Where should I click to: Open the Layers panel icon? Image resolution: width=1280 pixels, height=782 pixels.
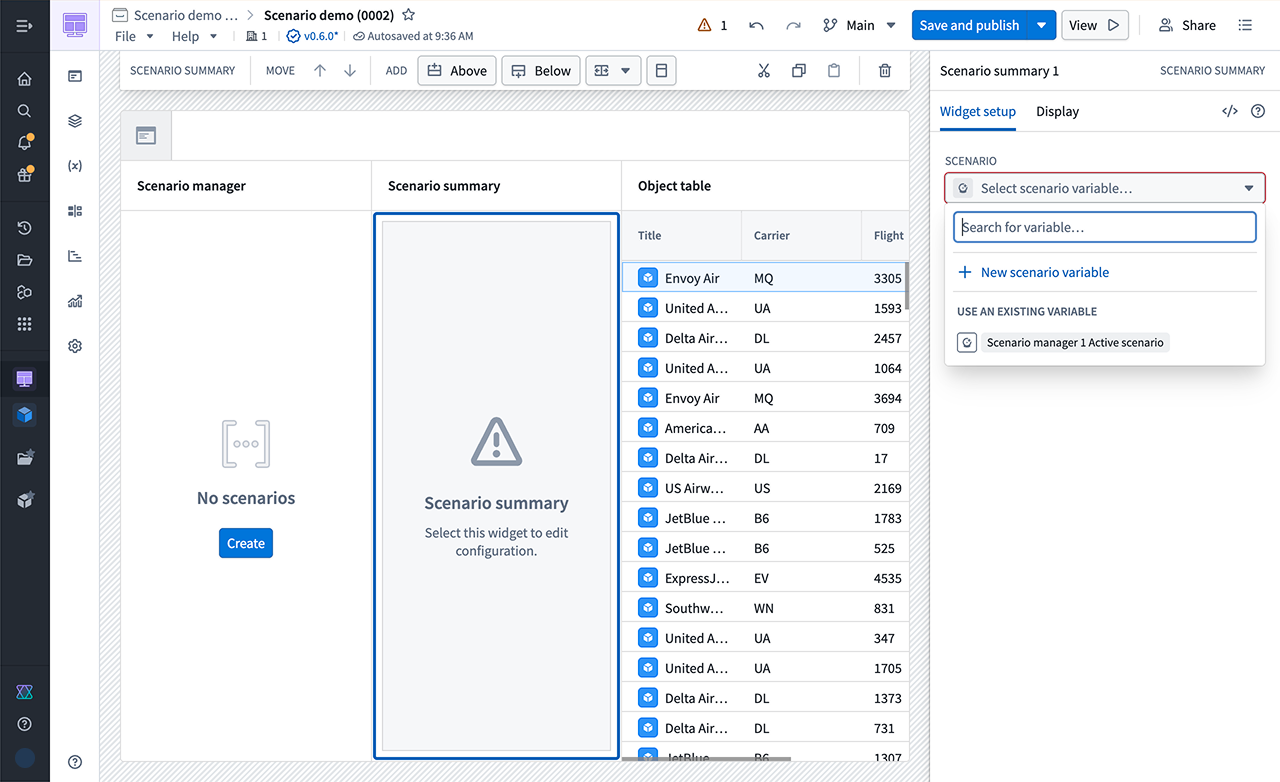click(75, 121)
